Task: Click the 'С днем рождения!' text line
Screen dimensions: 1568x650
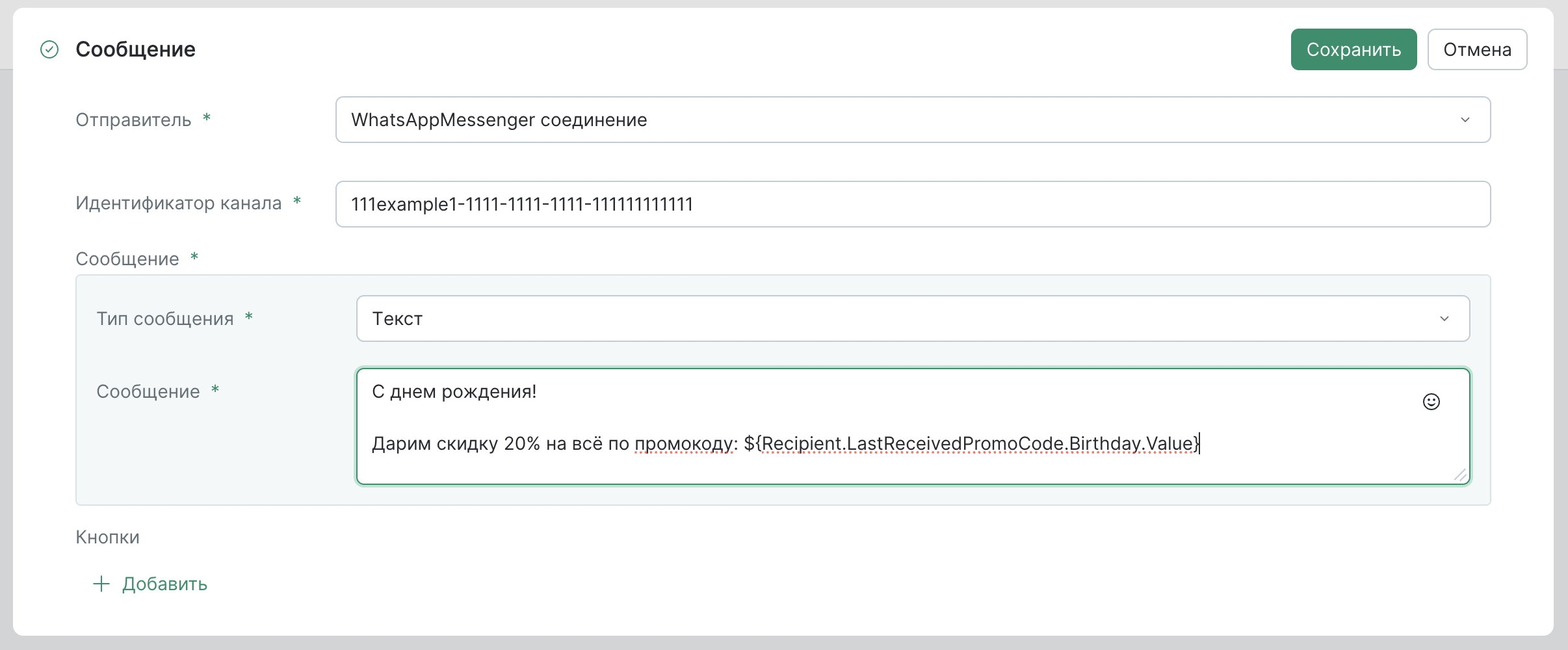Action: click(x=454, y=391)
